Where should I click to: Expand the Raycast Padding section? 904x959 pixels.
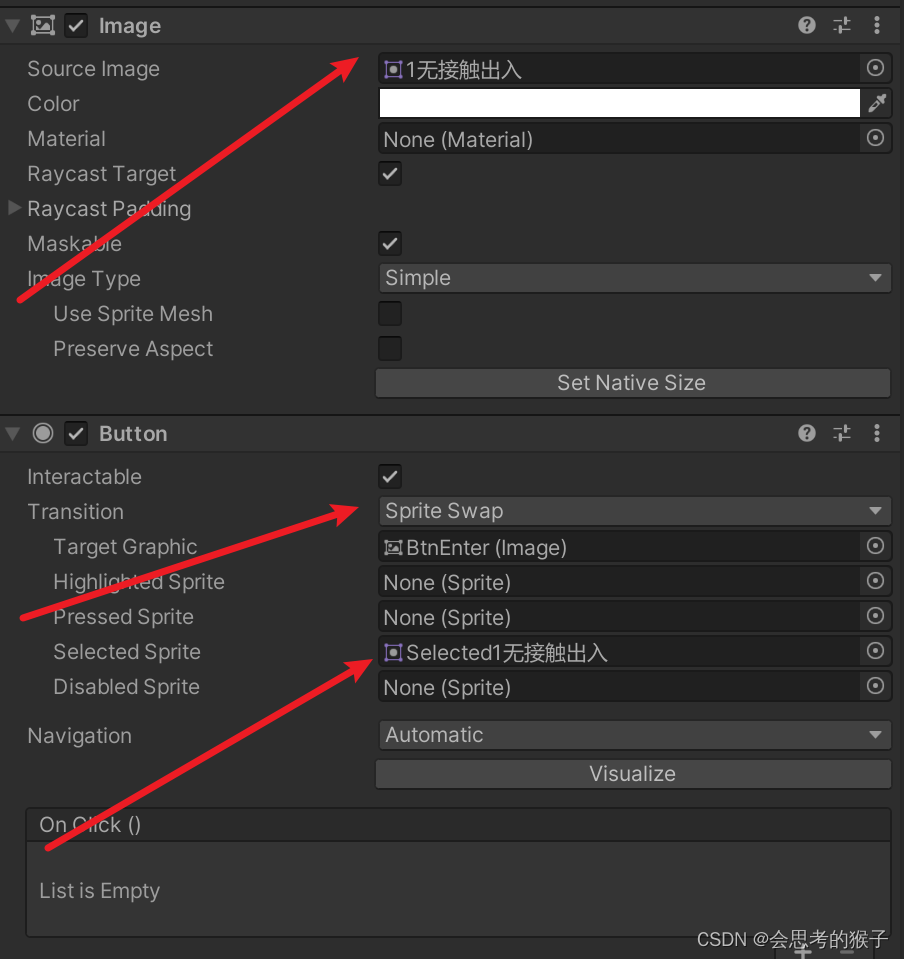pos(14,208)
